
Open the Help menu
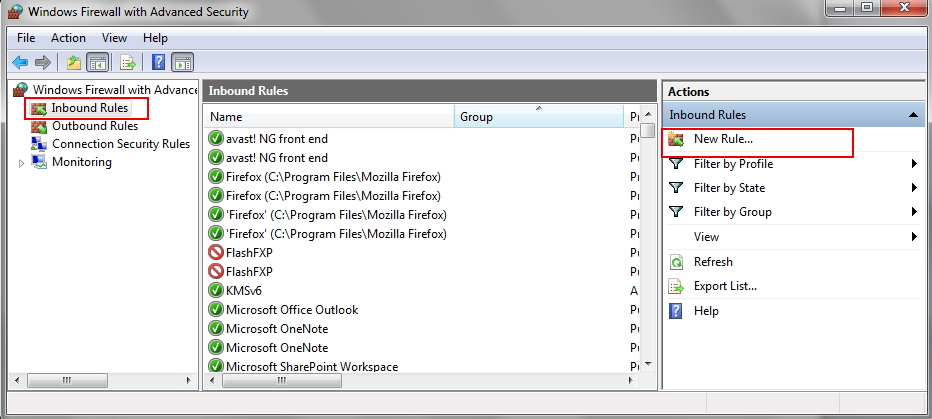tap(155, 37)
